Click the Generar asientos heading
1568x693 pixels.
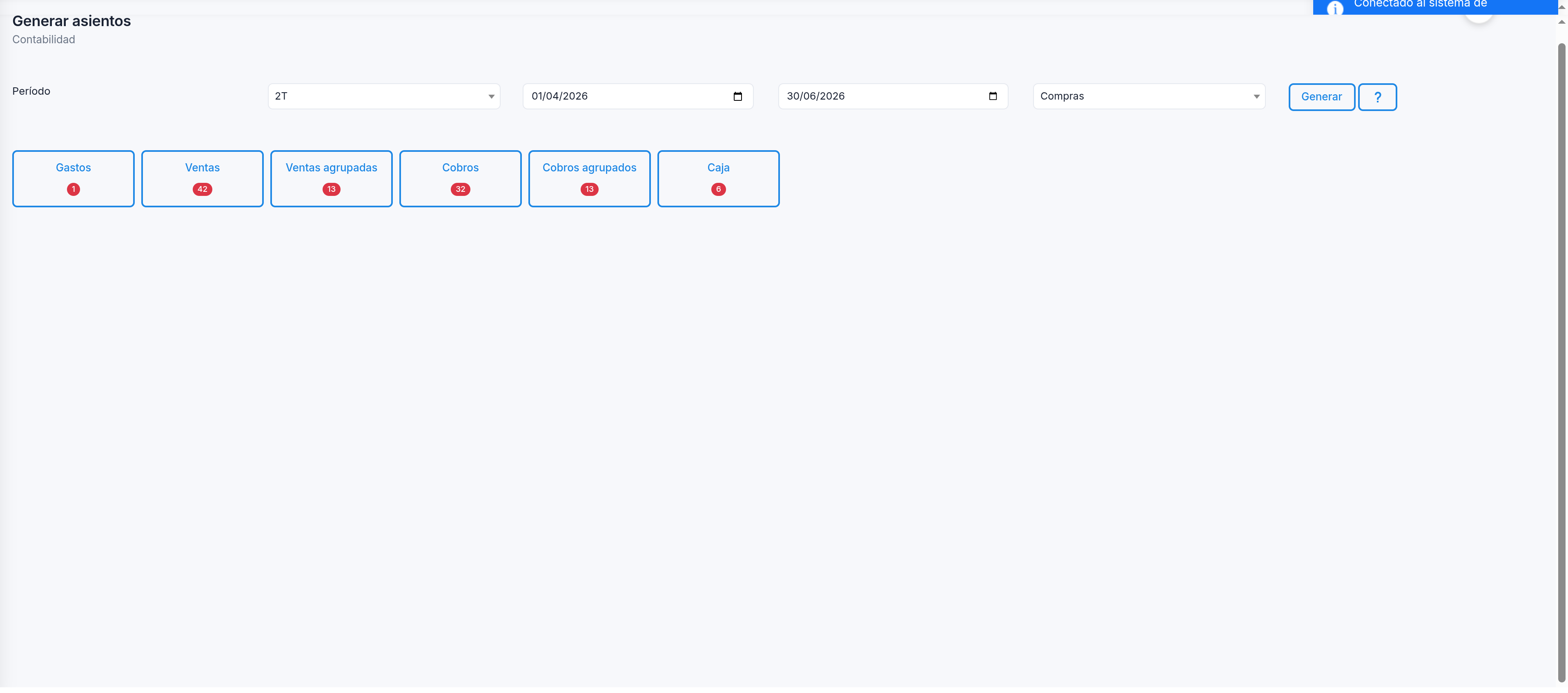71,21
